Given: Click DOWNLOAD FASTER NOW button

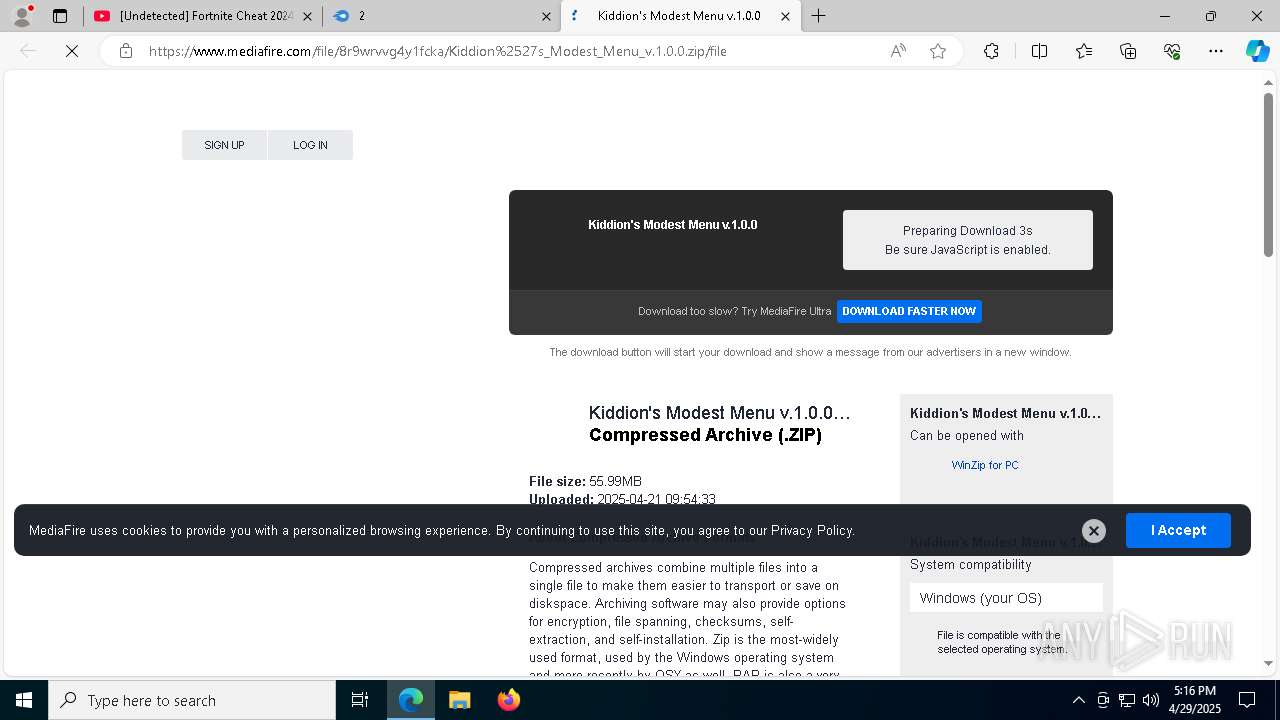Looking at the screenshot, I should tap(909, 311).
